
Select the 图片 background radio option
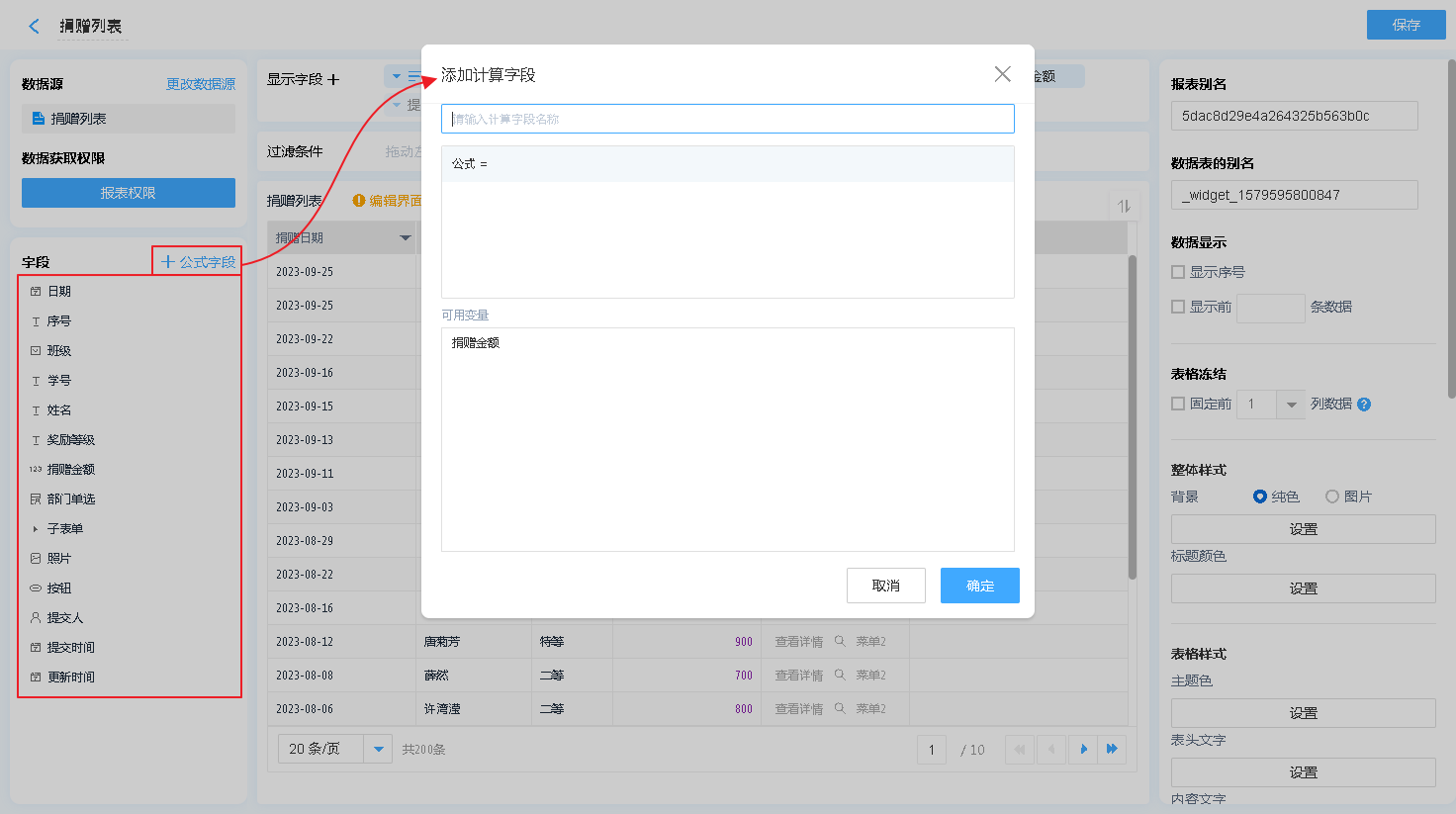(1332, 497)
